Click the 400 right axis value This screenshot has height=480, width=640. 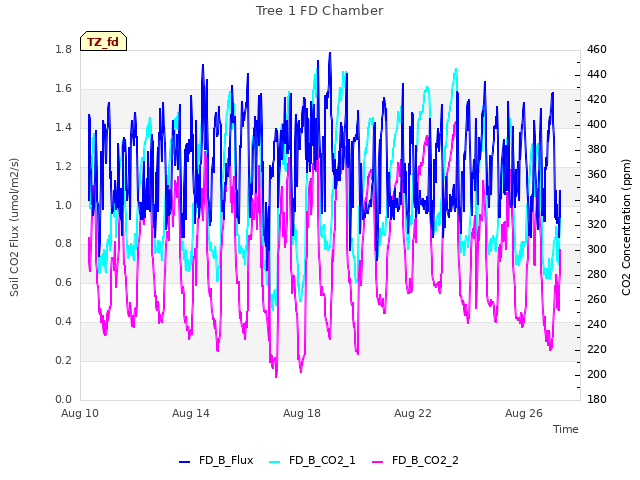tap(597, 124)
